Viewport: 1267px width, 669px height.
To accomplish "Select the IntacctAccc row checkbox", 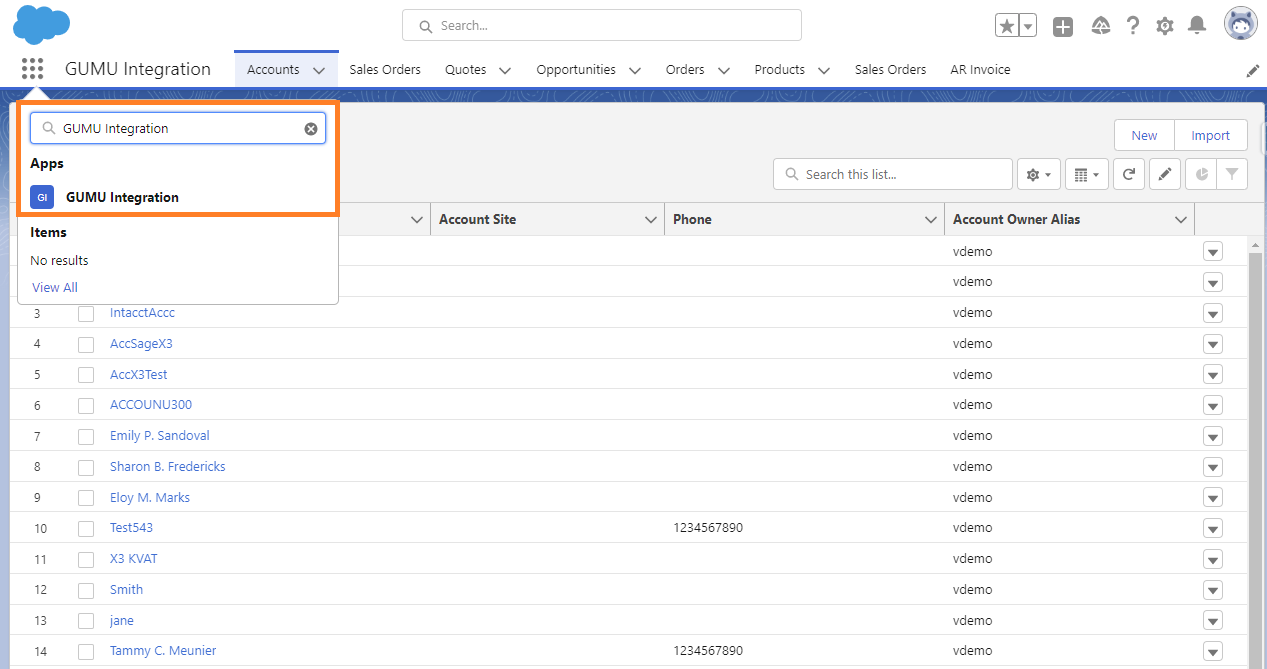I will click(86, 313).
